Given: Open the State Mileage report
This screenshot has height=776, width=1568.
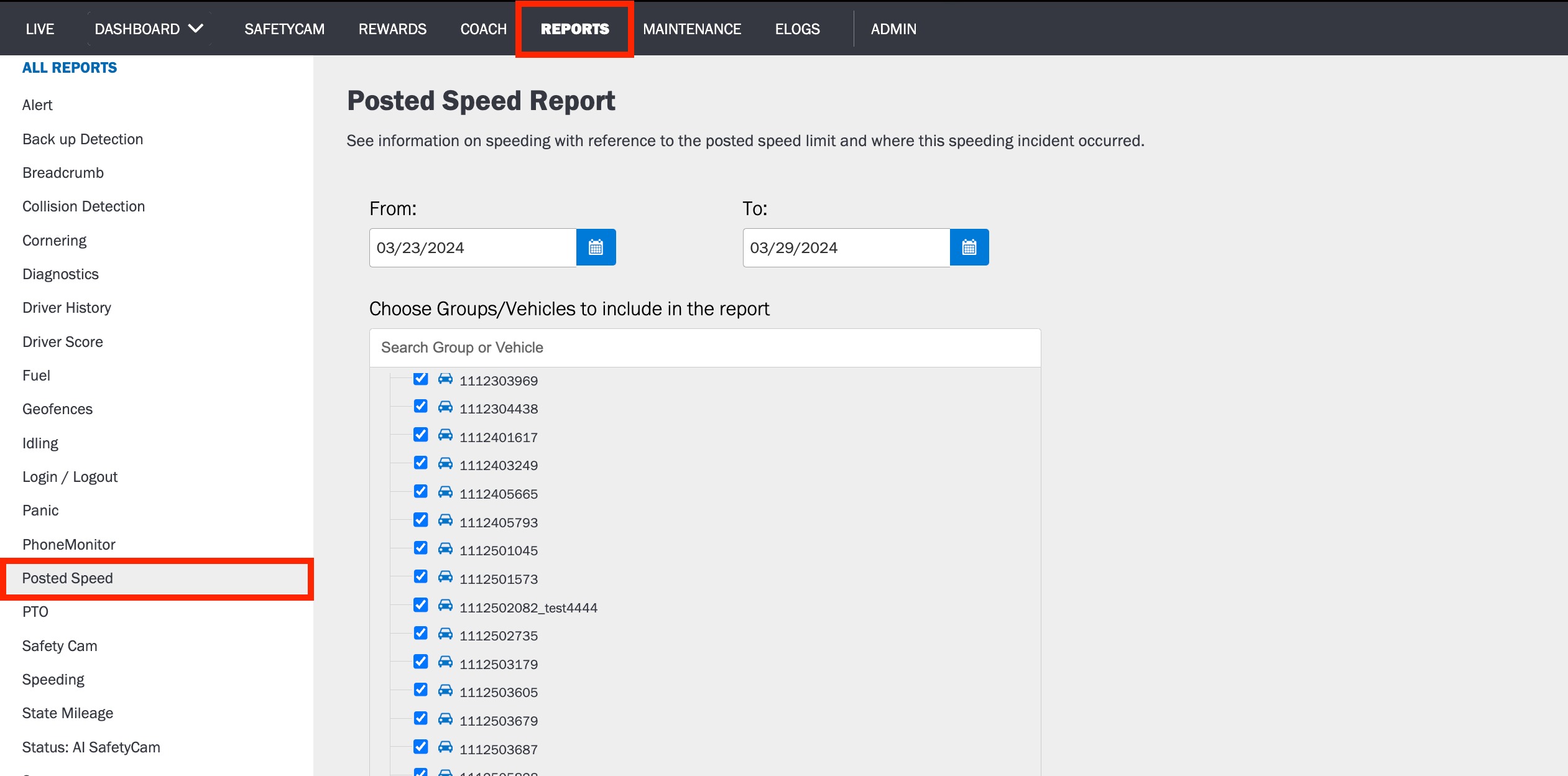Looking at the screenshot, I should [x=68, y=713].
